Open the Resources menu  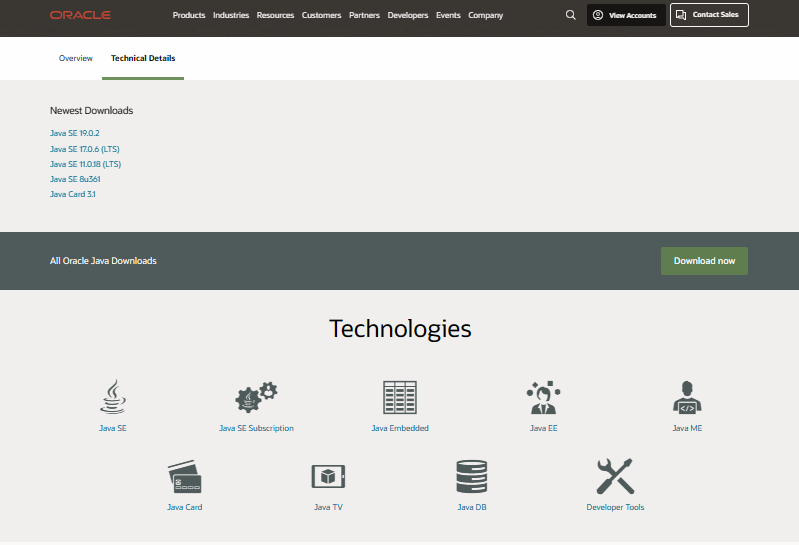tap(275, 15)
